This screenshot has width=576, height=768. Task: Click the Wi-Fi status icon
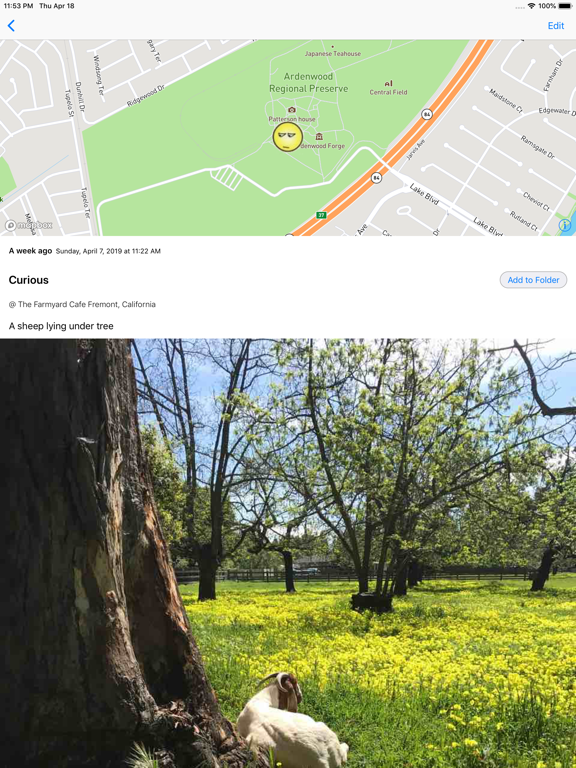(531, 6)
